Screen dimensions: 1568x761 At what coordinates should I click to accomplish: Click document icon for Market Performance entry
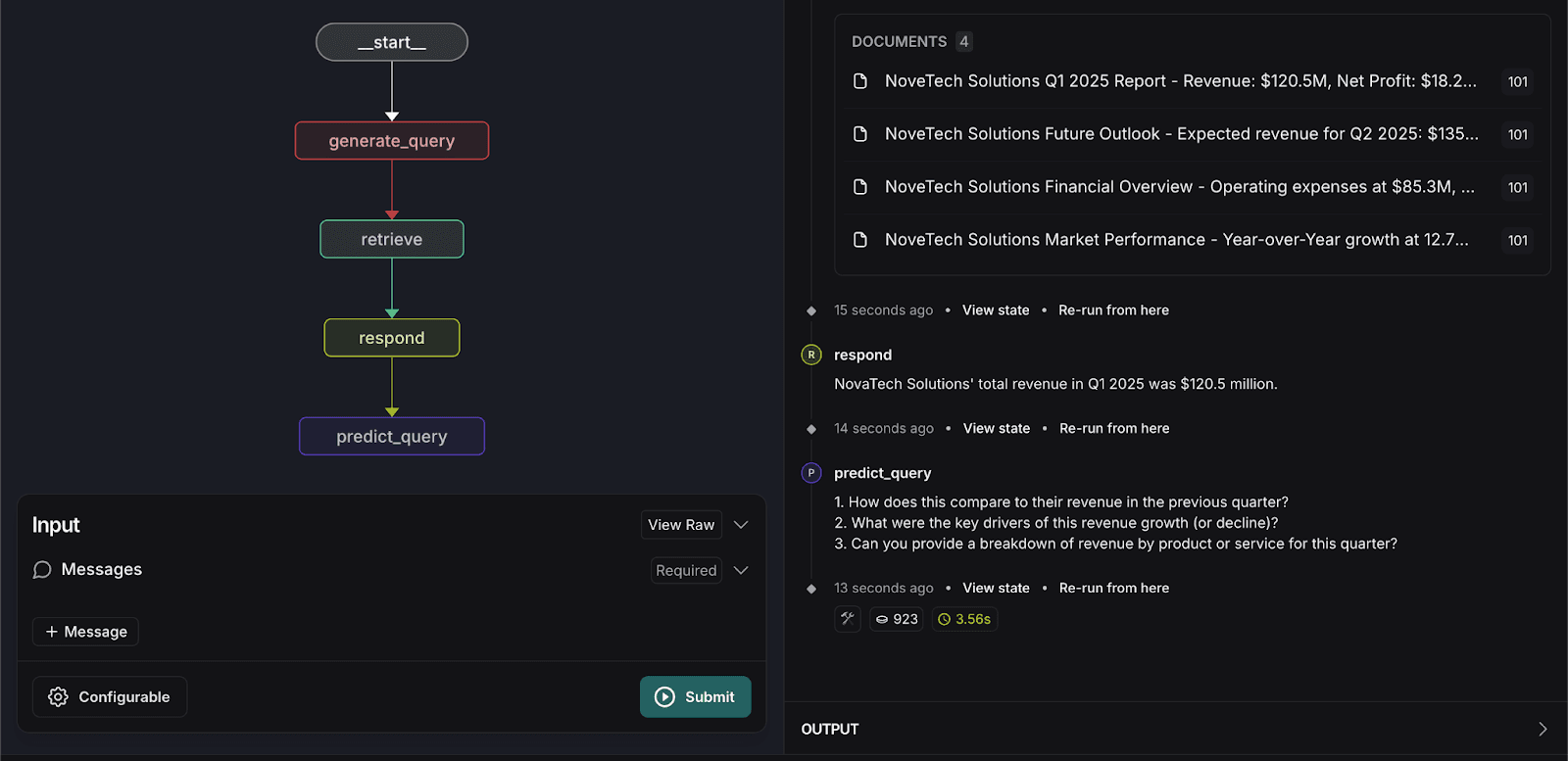tap(860, 240)
